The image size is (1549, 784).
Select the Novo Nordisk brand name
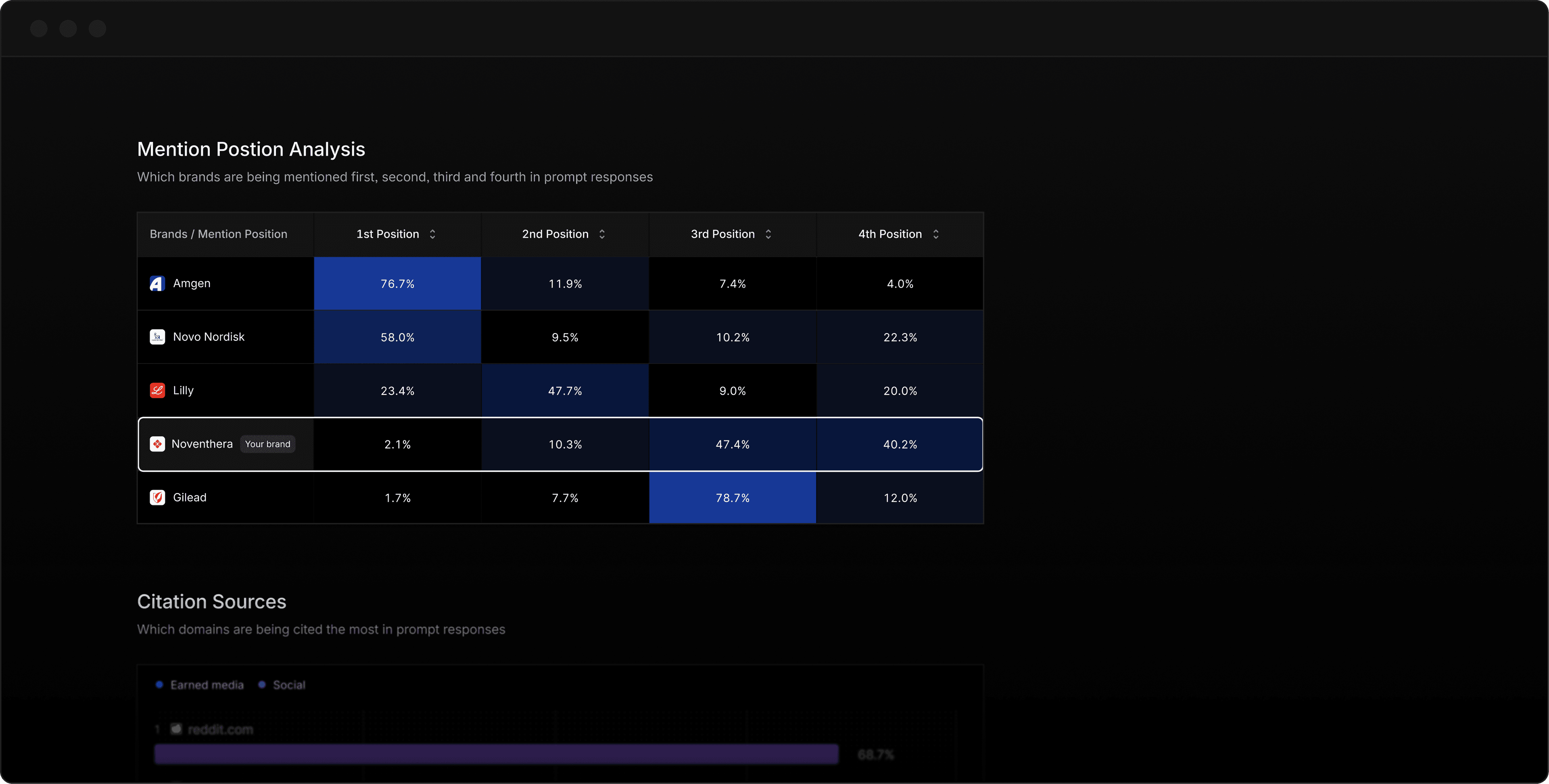tap(209, 337)
